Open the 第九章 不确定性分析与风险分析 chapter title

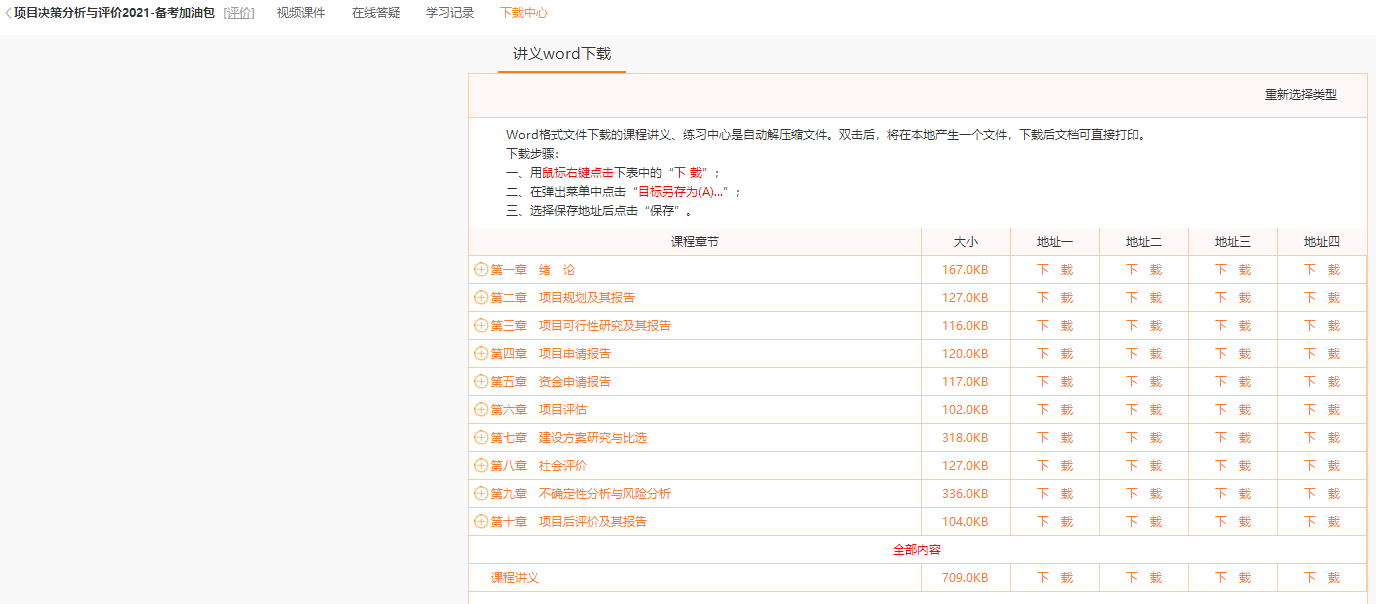click(580, 494)
